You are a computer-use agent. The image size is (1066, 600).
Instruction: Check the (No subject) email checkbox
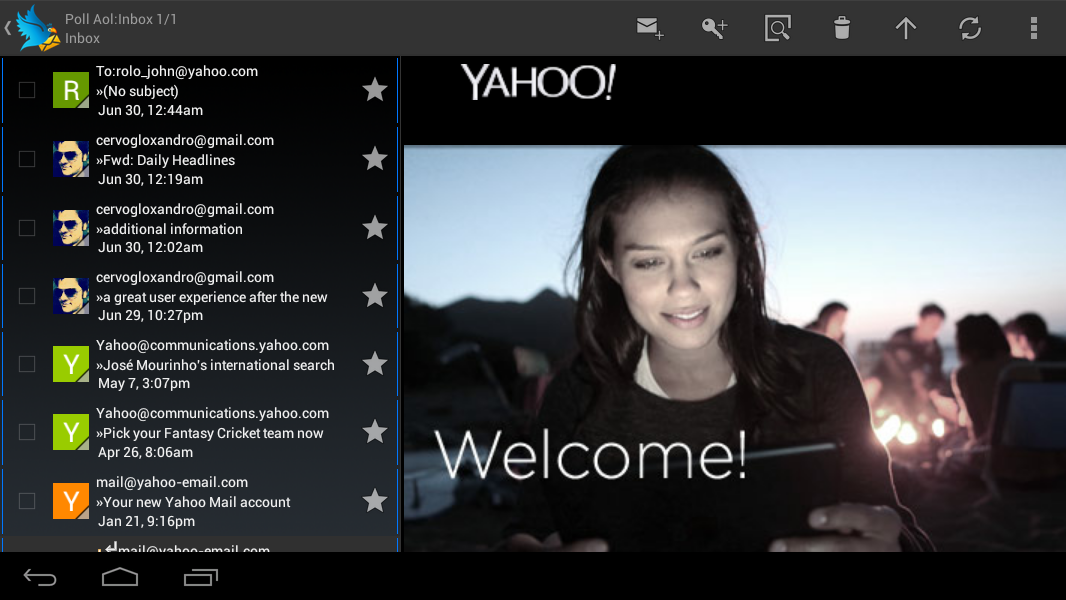(27, 90)
